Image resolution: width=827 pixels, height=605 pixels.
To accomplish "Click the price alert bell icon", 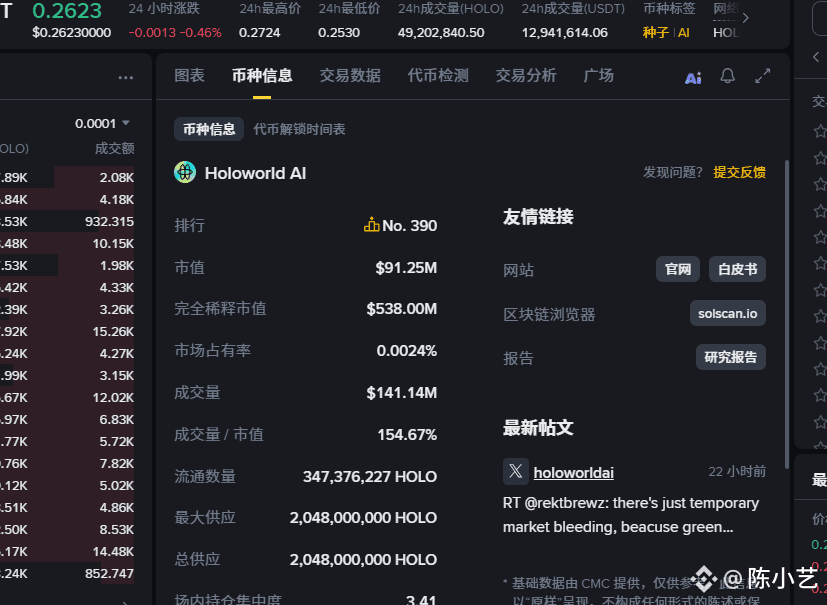I will click(x=728, y=76).
